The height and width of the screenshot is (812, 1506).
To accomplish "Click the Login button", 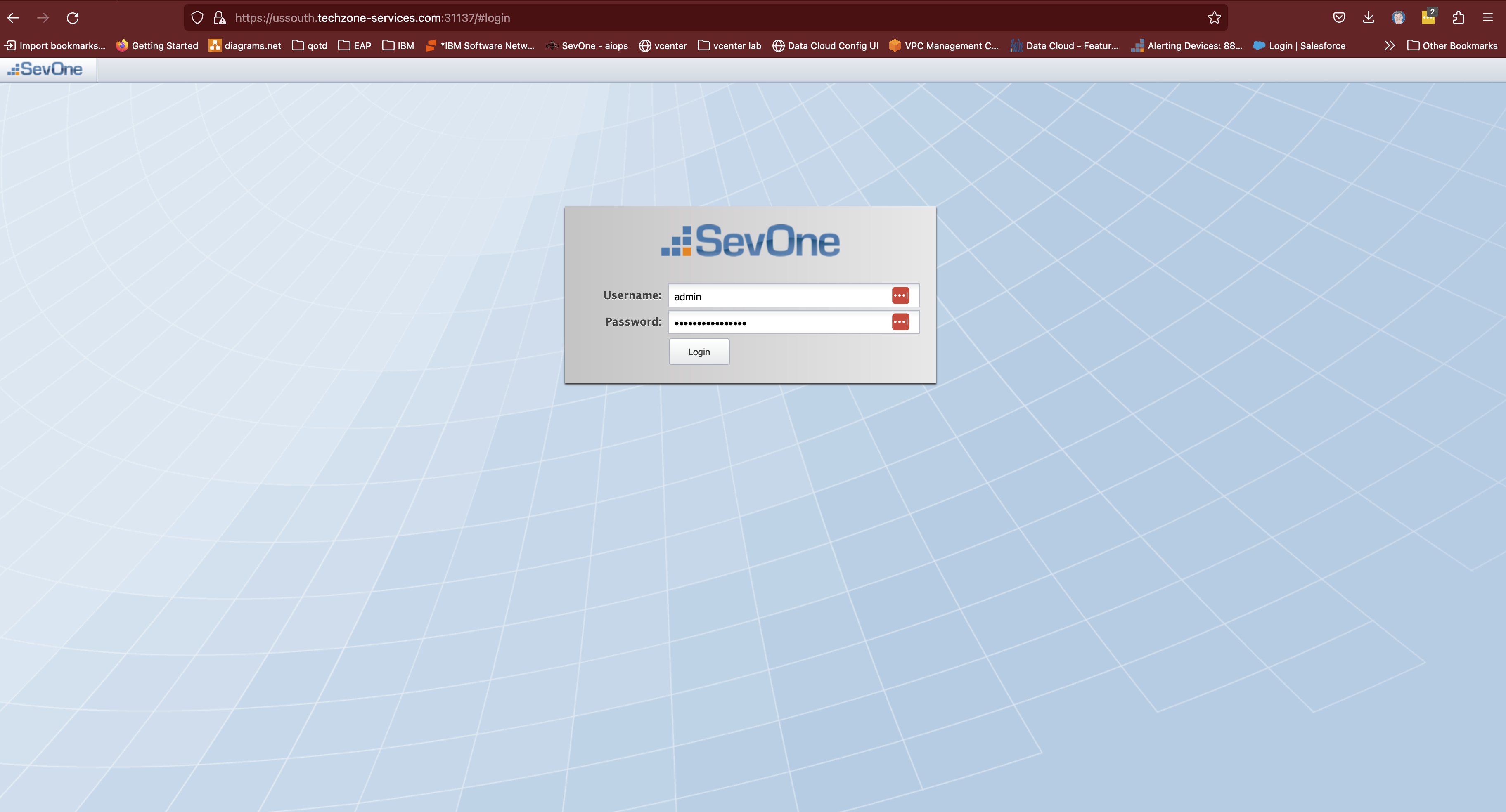I will (x=699, y=352).
